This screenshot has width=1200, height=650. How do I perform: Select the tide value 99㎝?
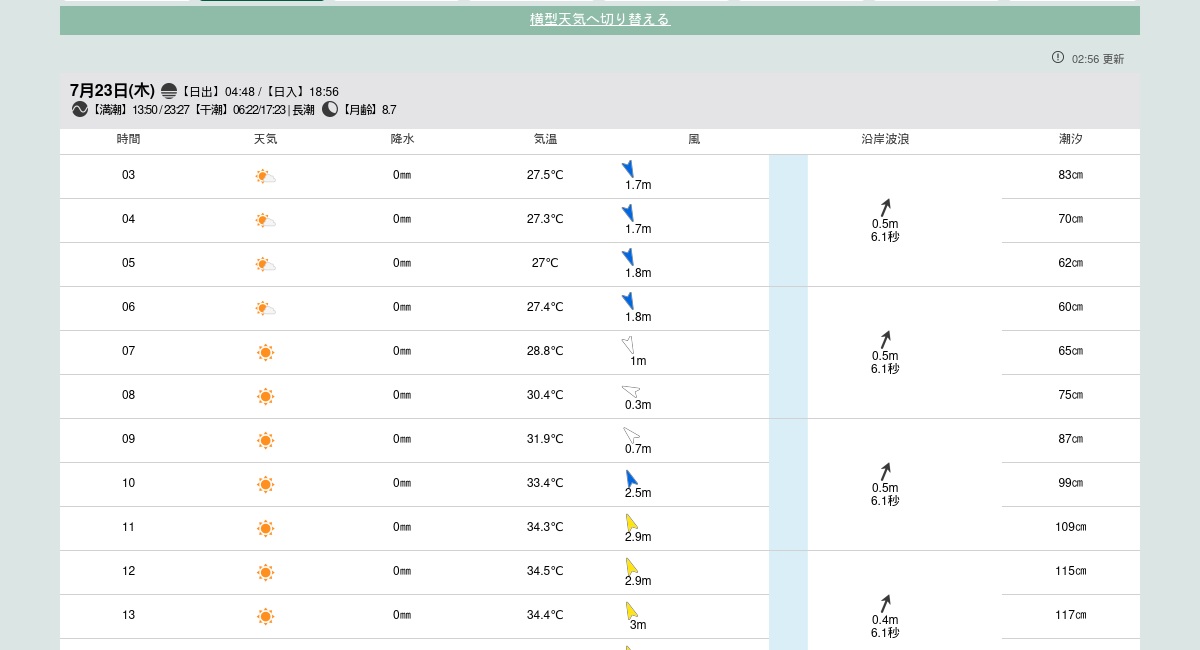click(1070, 483)
